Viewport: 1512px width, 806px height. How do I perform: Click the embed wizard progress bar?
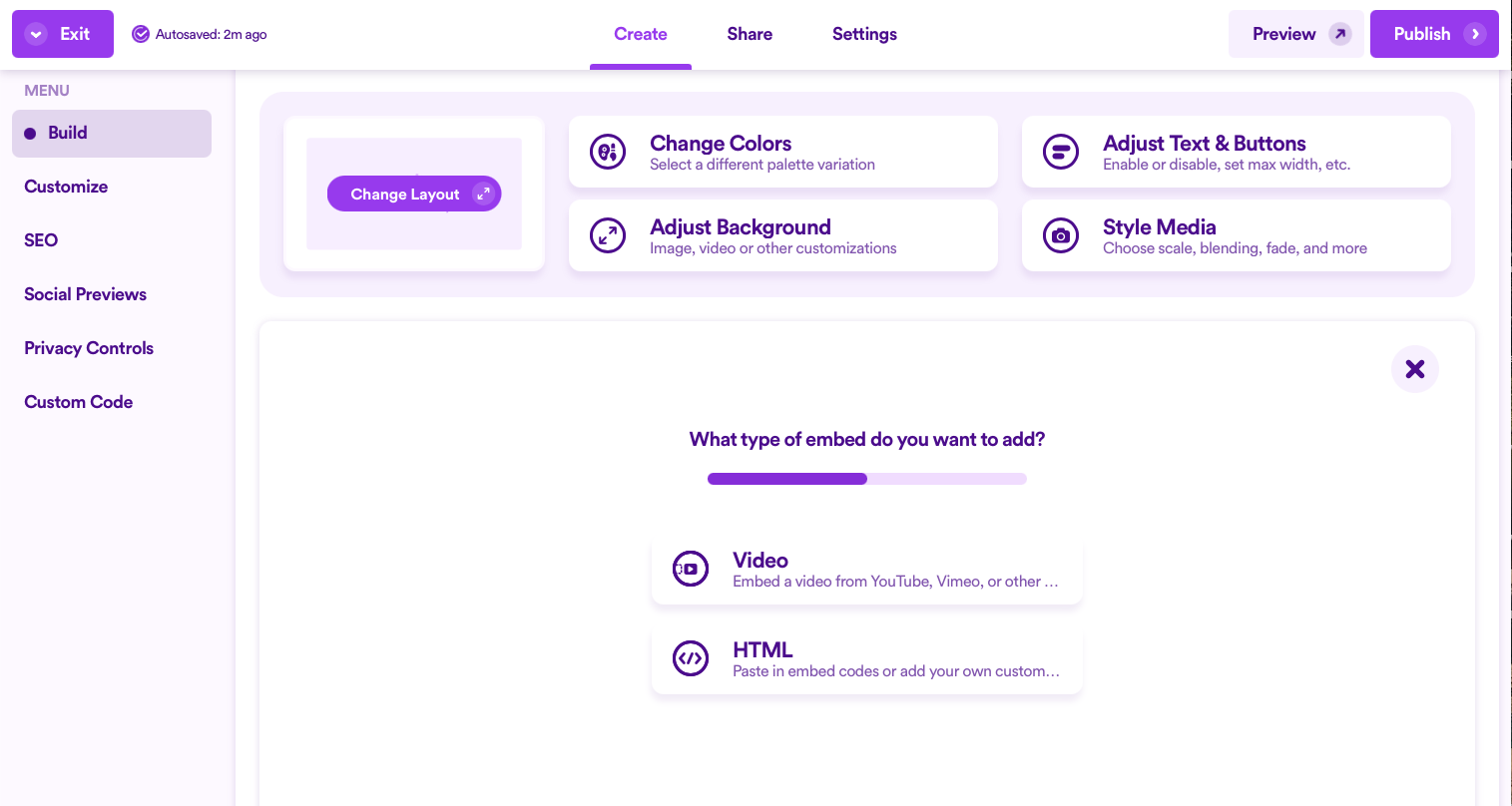click(867, 479)
